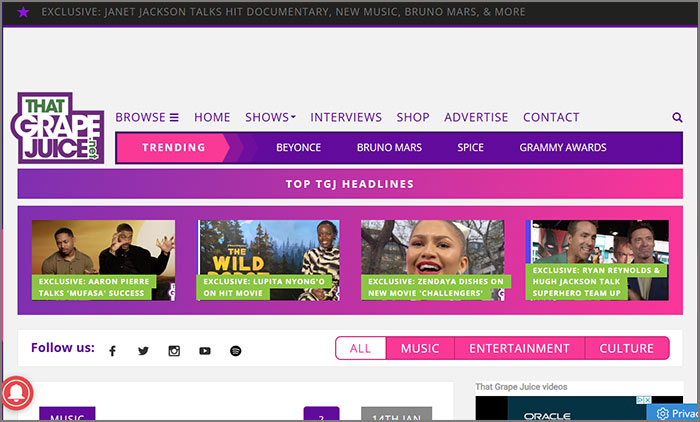Open Ryan Reynolds & Hugh Jackman thumbnail
Viewport: 700px width, 422px height.
point(597,260)
